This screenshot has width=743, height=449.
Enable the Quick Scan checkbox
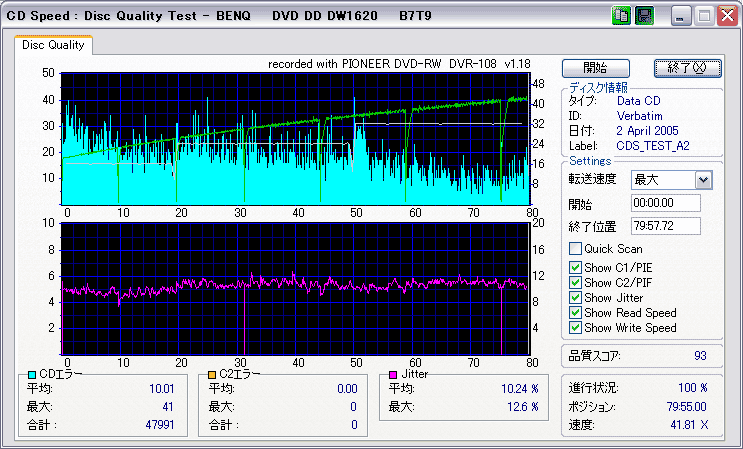point(575,249)
